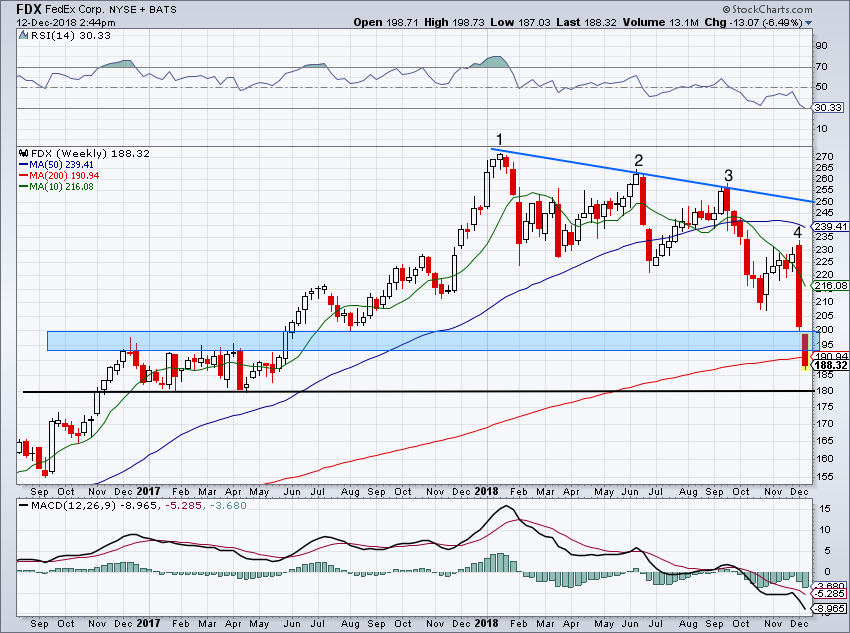The width and height of the screenshot is (850, 633).
Task: Click the Volume 13.1M value
Action: click(x=661, y=23)
